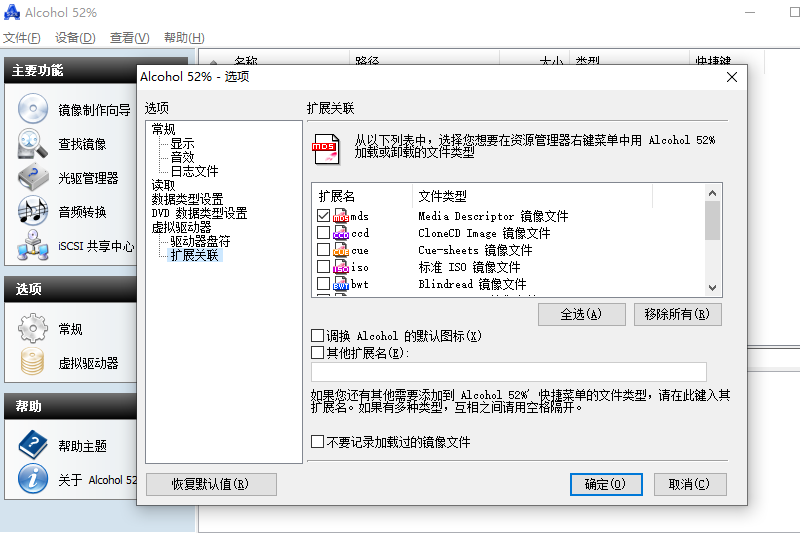Click 'Cue-sheets 镜像文件' text
The width and height of the screenshot is (800, 533).
[x=475, y=250]
